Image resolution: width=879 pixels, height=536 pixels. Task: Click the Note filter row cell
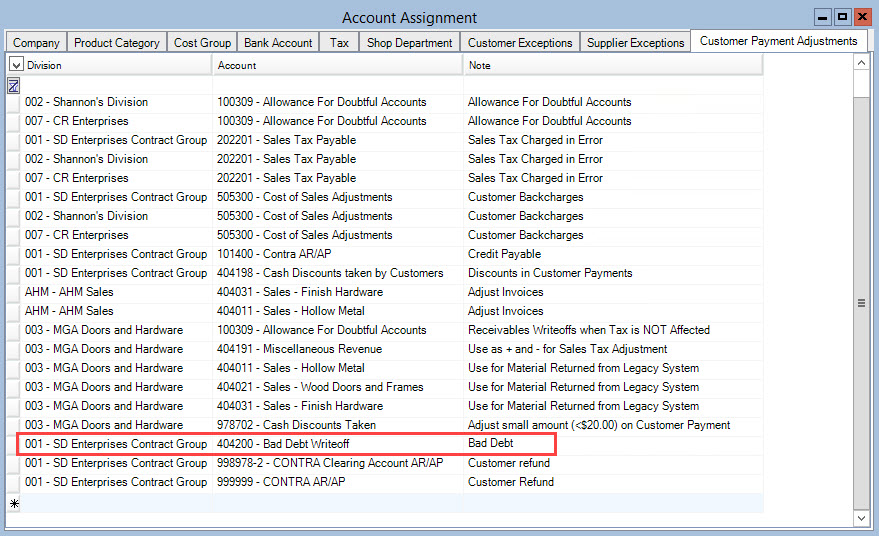613,86
